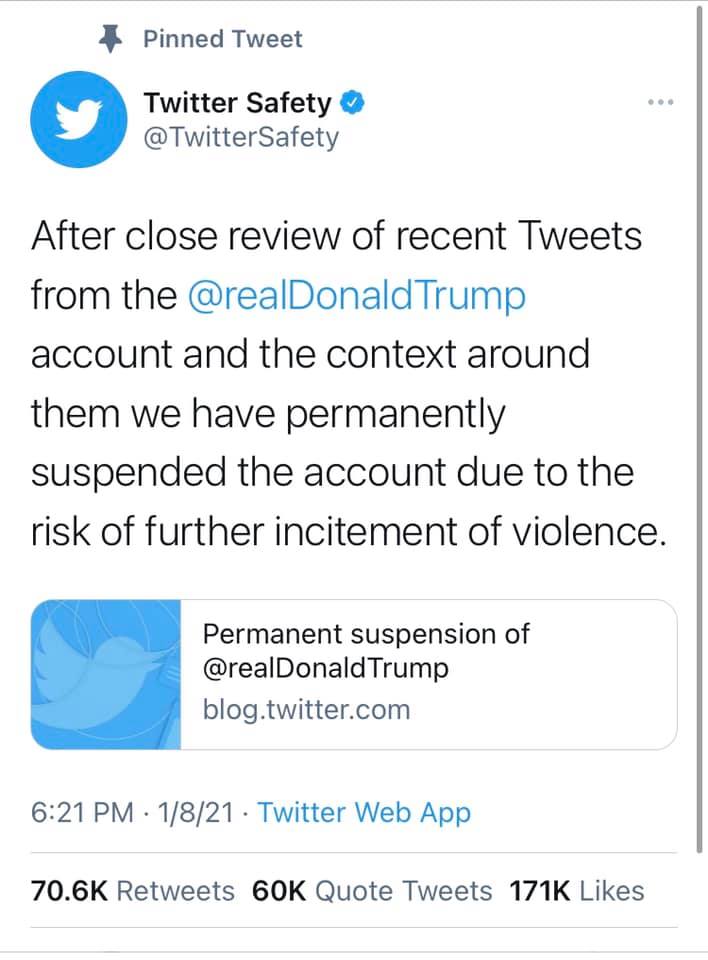
Task: Click the @TwitterSafety handle
Action: coord(240,137)
